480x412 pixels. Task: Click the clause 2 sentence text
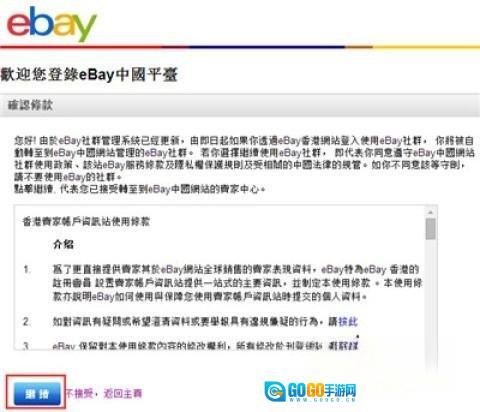[x=205, y=322]
